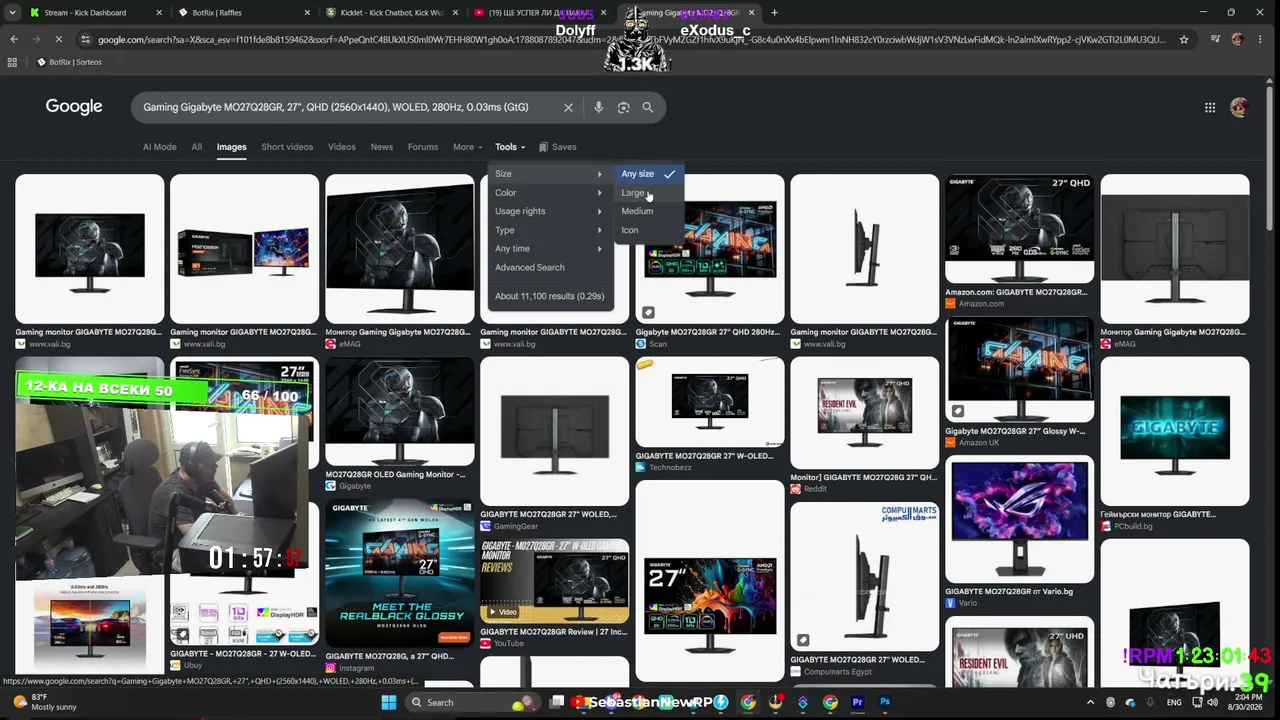Expand the Usage rights filter submenu
This screenshot has width=1280, height=720.
click(x=549, y=211)
